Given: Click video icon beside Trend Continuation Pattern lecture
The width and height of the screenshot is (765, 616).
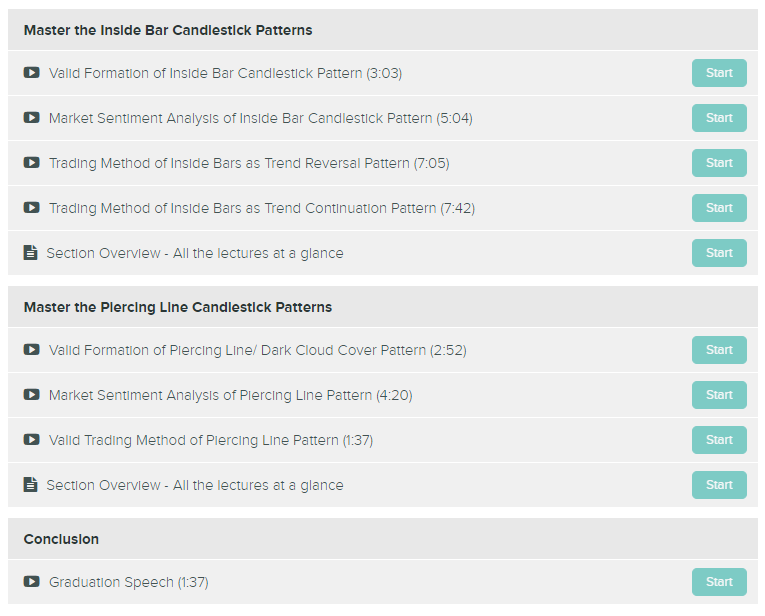Looking at the screenshot, I should click(32, 208).
